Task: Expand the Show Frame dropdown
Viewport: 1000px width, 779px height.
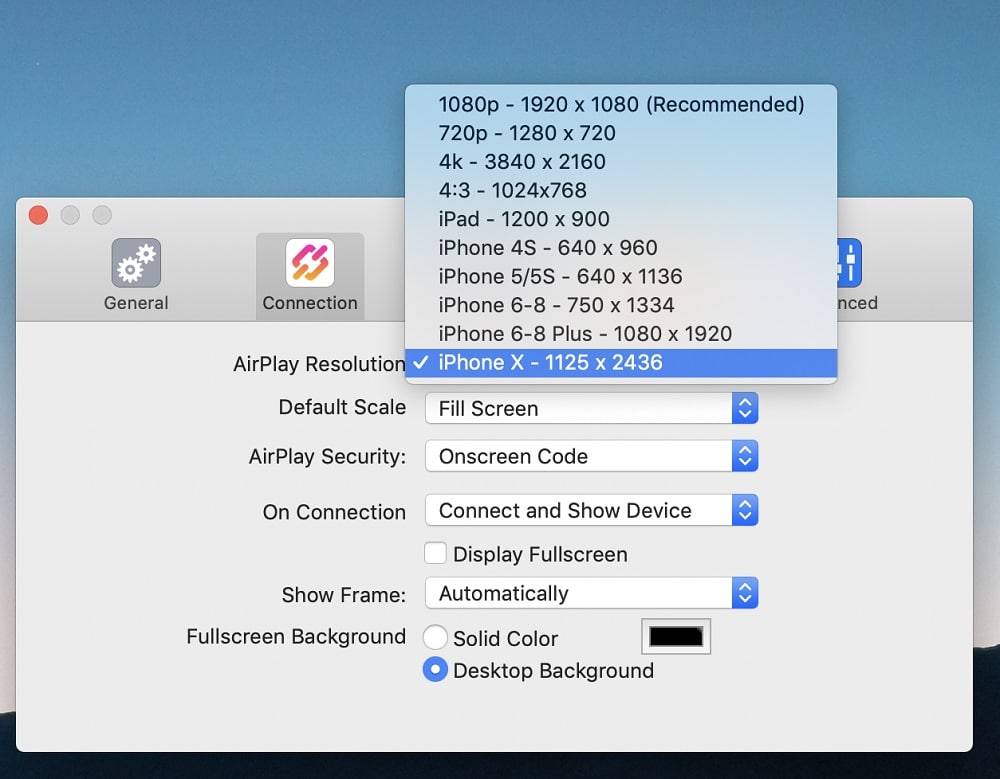Action: [x=591, y=593]
